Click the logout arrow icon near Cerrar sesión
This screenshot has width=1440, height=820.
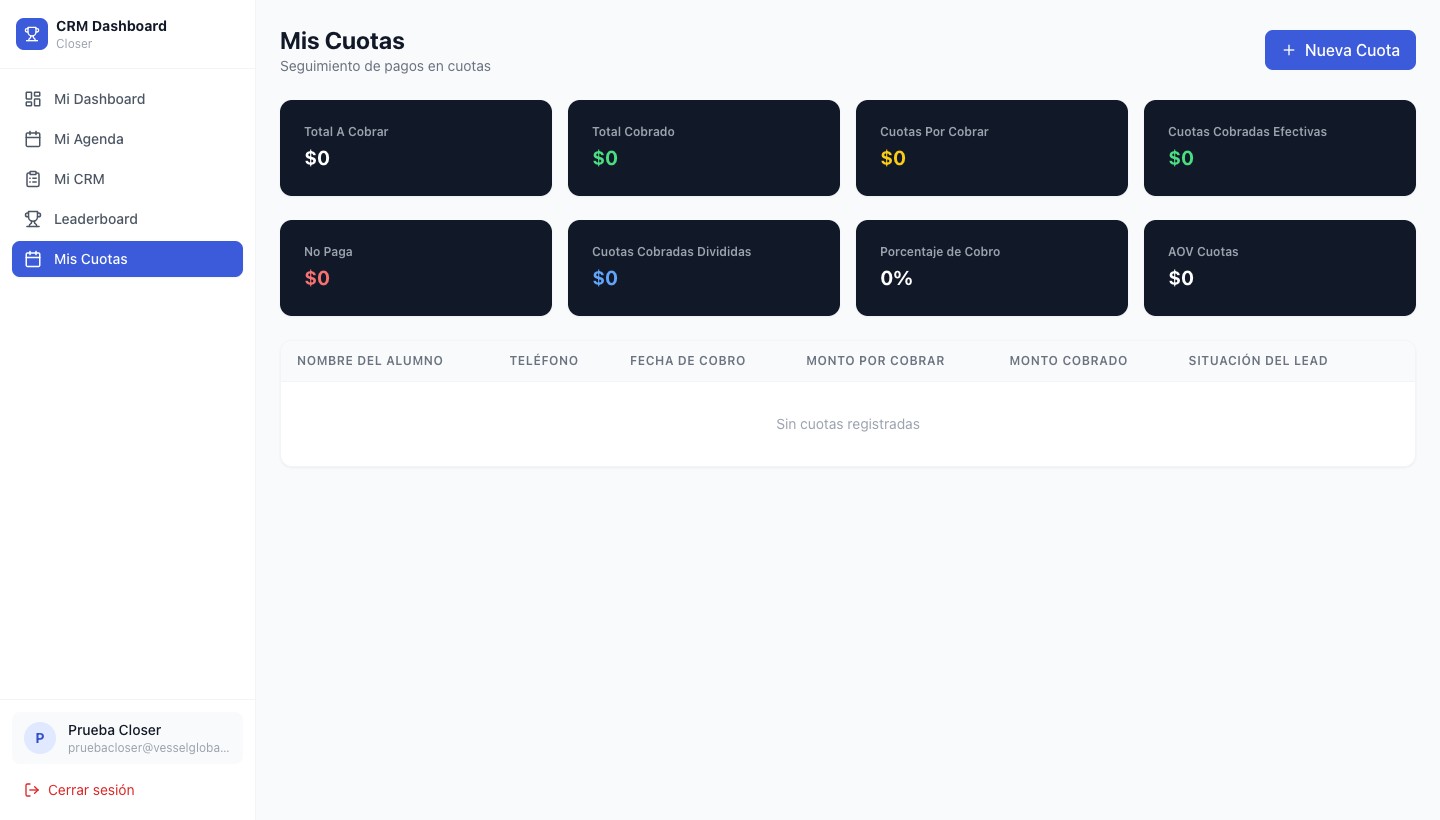33,790
